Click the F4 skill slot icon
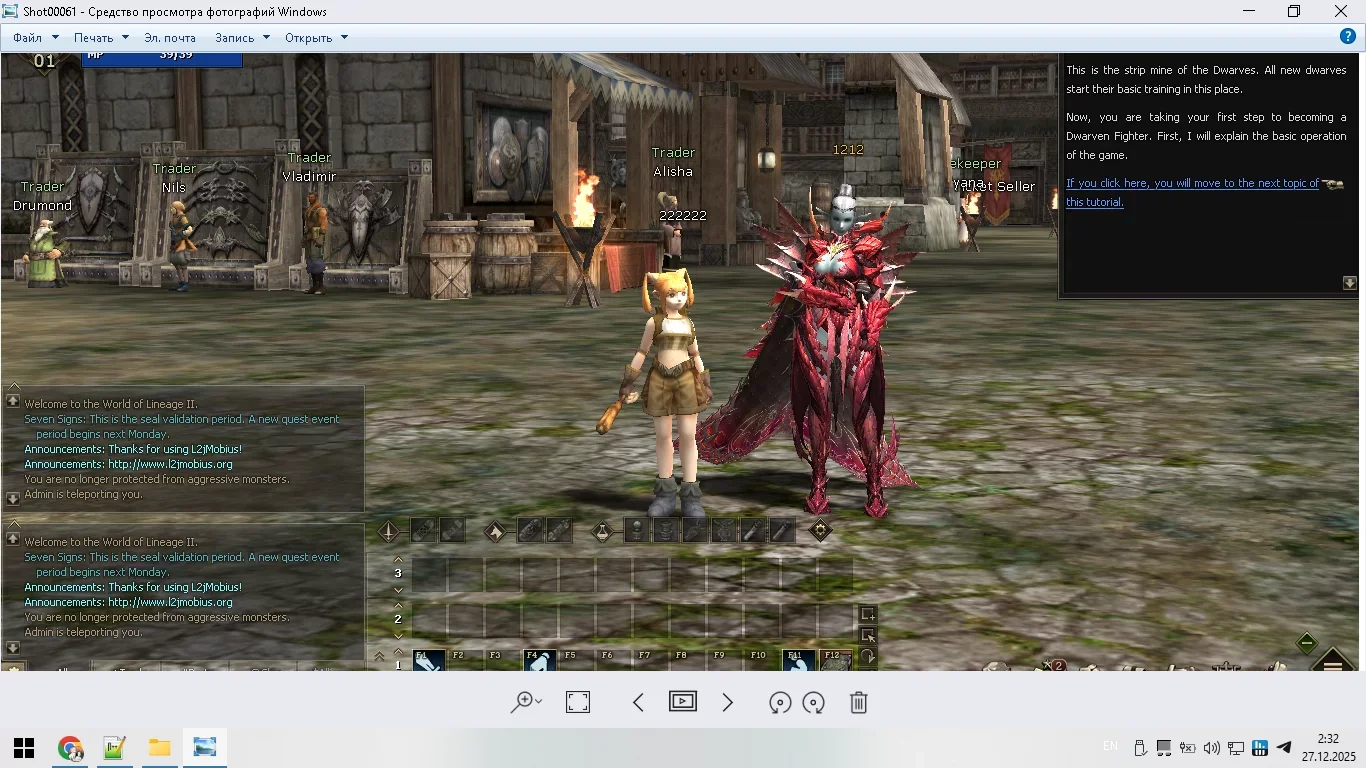 [x=540, y=661]
